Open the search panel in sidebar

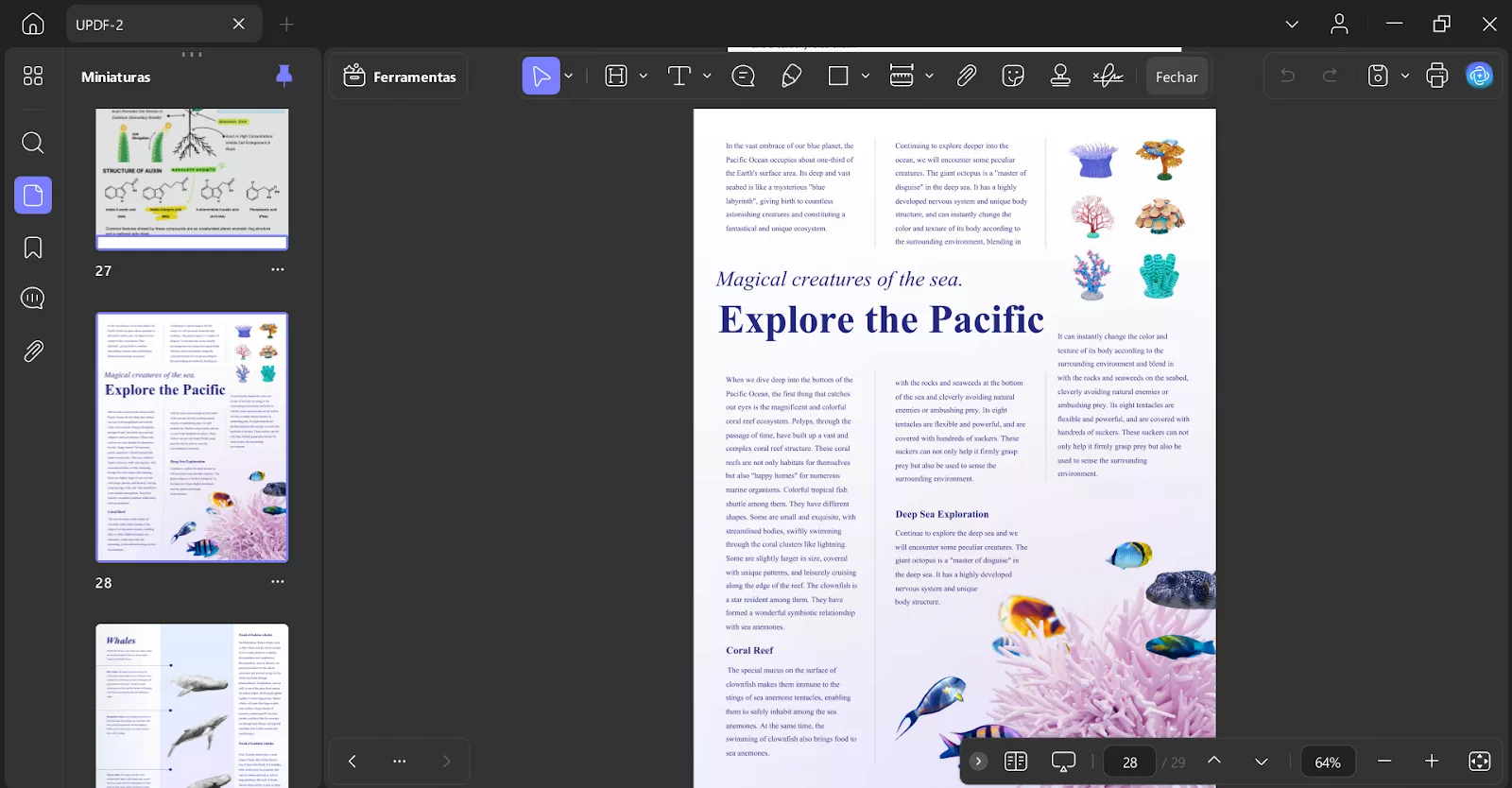click(x=33, y=143)
